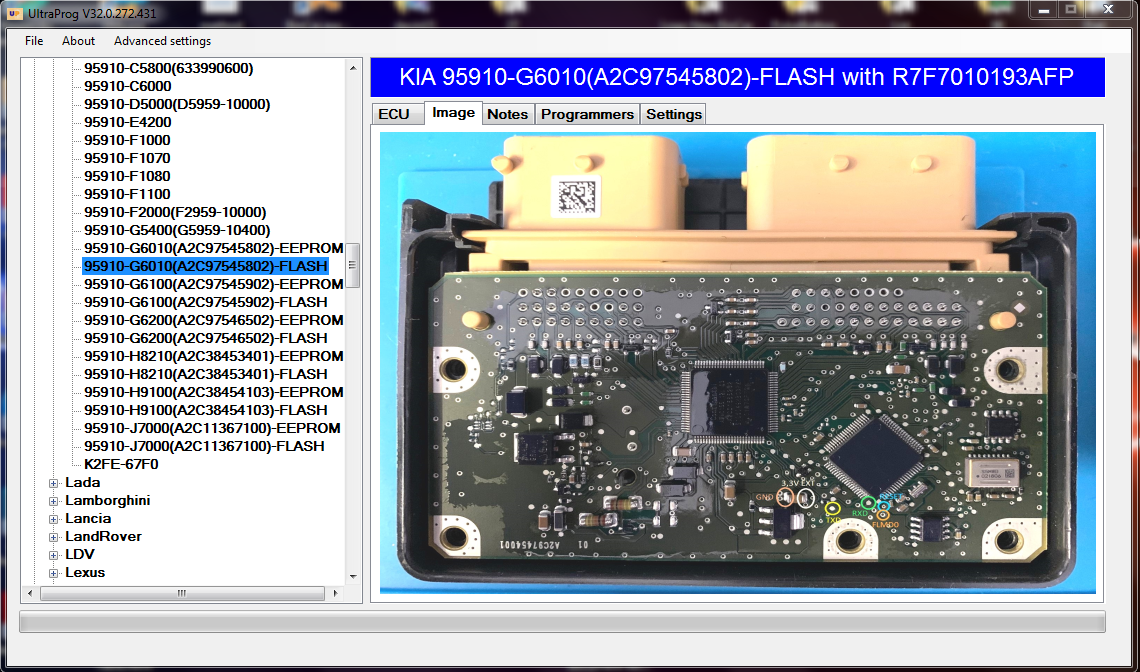The image size is (1140, 672).
Task: Close the UltraProg window
Action: (x=1108, y=10)
